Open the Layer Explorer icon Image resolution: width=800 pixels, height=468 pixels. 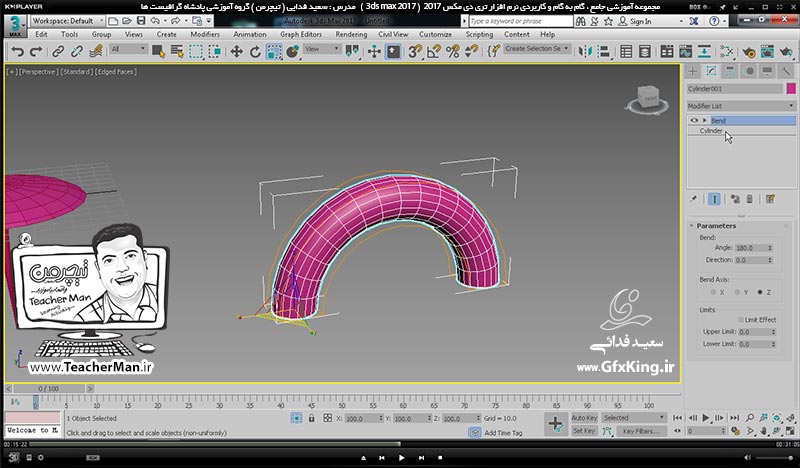pos(645,52)
